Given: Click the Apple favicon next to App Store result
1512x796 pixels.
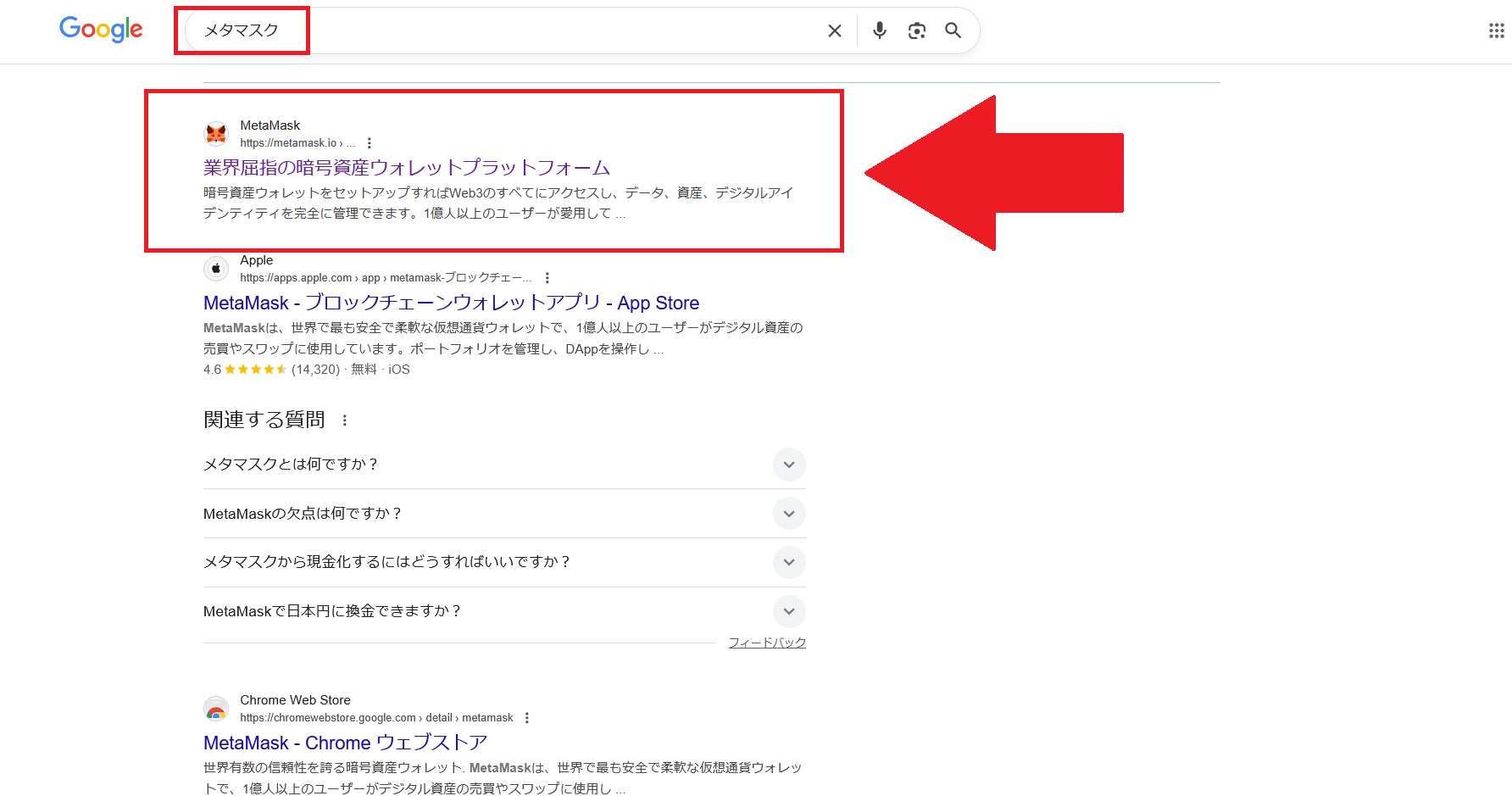Looking at the screenshot, I should (216, 268).
